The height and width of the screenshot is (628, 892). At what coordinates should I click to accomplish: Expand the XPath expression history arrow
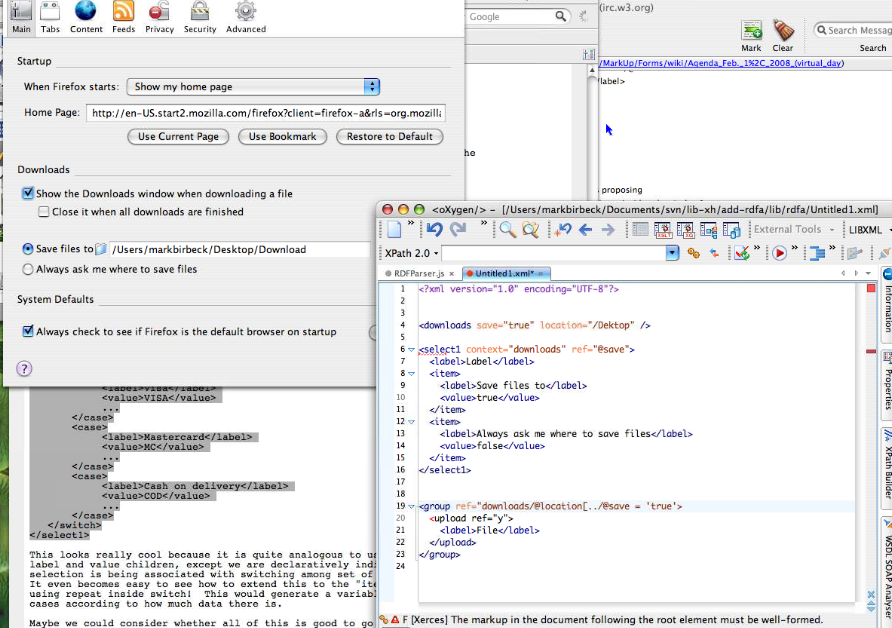coord(672,253)
